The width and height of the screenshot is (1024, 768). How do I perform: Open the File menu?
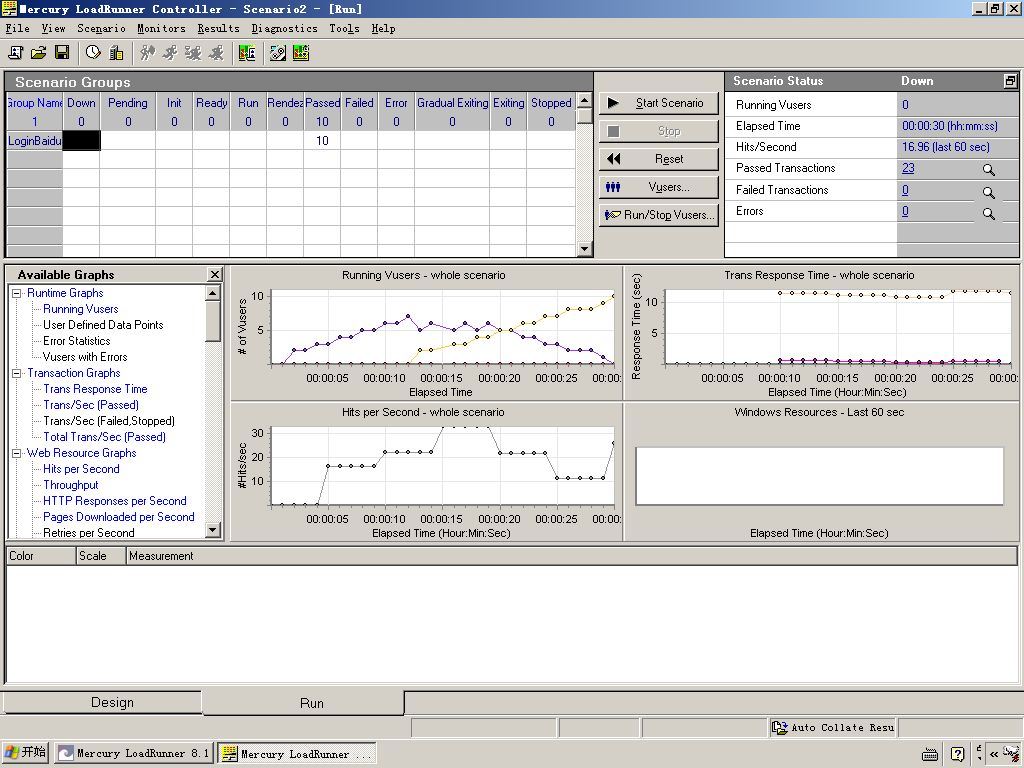[x=18, y=29]
